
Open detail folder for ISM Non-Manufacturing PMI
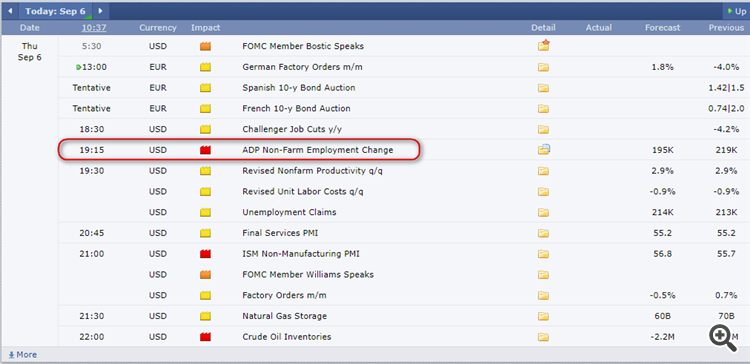[x=543, y=254]
